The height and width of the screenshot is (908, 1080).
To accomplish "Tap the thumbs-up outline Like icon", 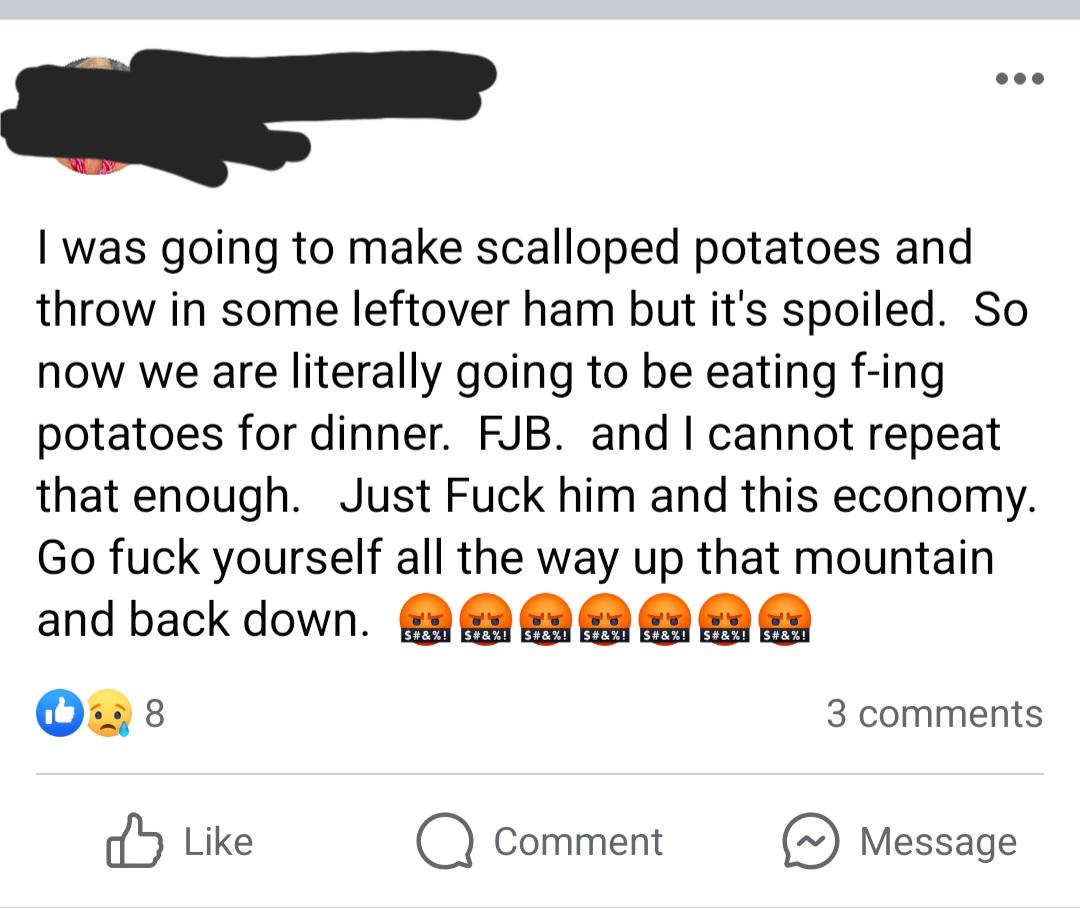I will 134,841.
